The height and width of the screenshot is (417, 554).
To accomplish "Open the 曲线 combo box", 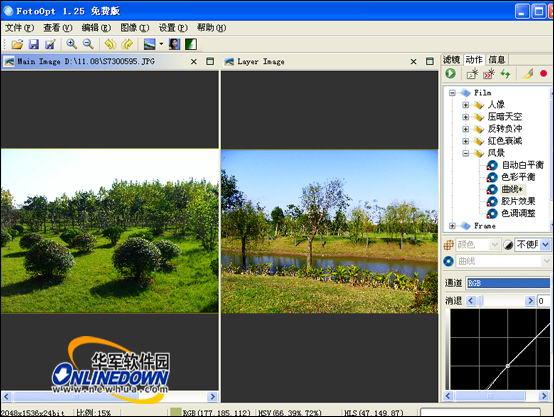I will [503, 262].
